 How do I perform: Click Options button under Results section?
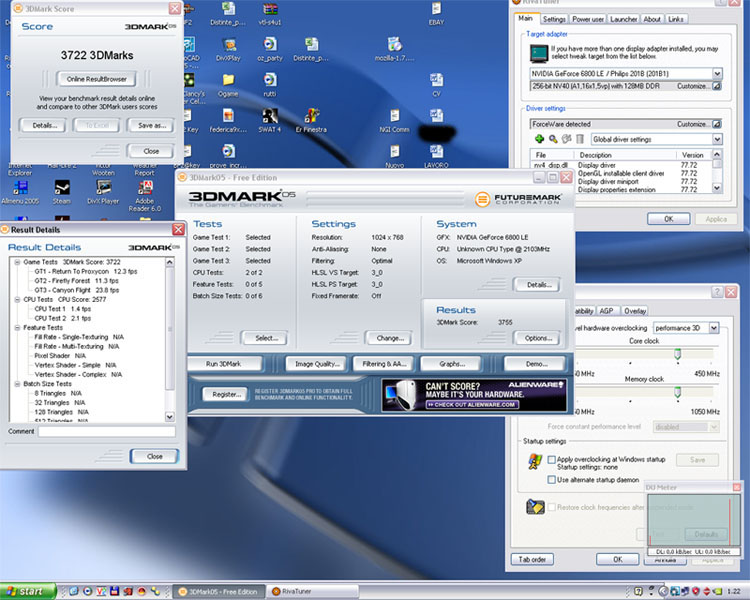point(538,338)
